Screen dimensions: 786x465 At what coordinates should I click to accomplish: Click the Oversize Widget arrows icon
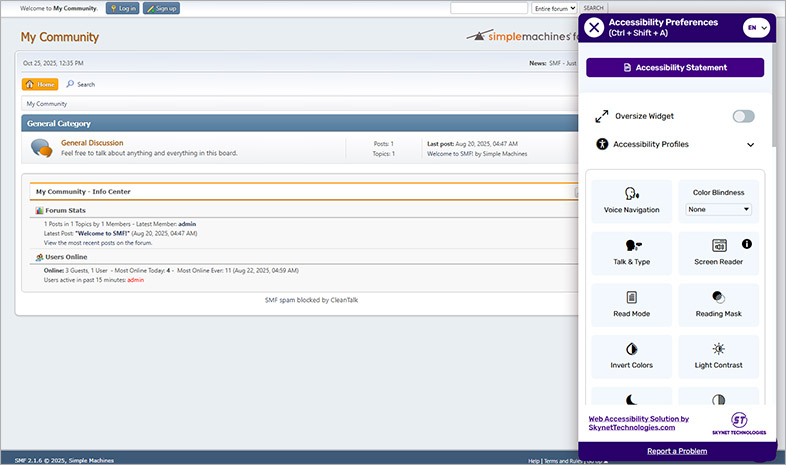602,116
